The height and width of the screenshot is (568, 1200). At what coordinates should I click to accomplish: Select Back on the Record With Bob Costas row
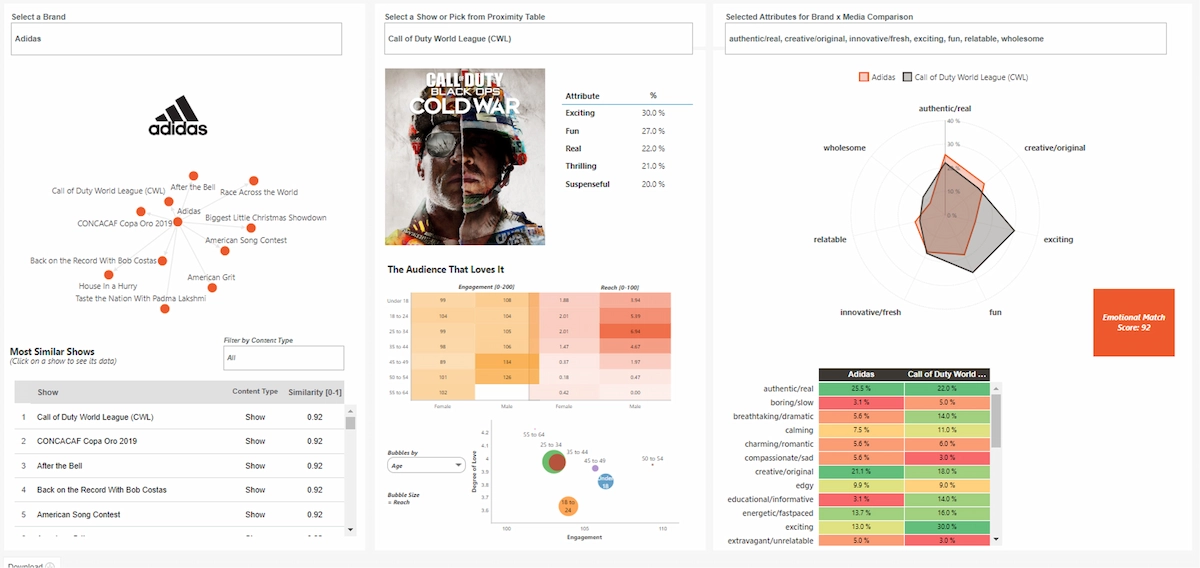pos(180,490)
